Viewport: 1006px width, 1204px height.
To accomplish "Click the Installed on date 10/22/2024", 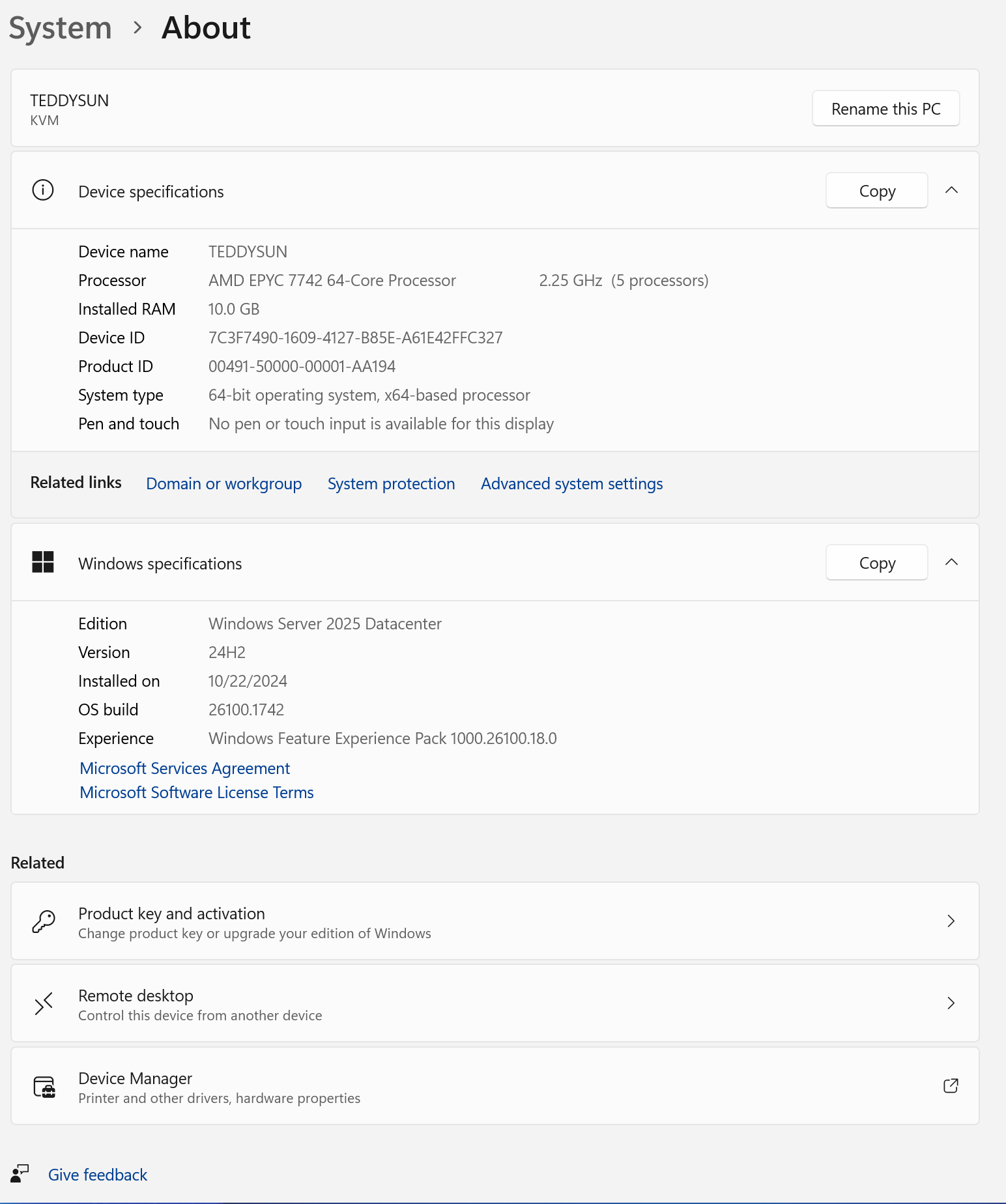I will [248, 681].
